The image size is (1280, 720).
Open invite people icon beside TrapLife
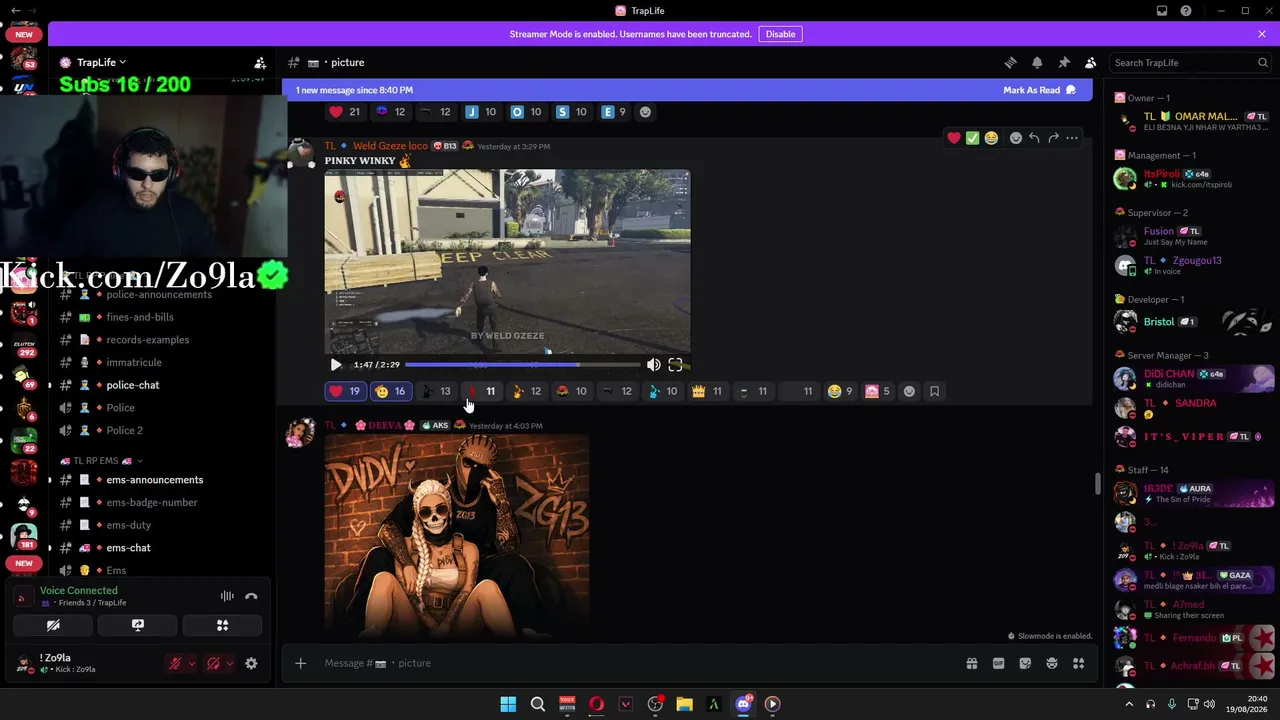(x=260, y=62)
